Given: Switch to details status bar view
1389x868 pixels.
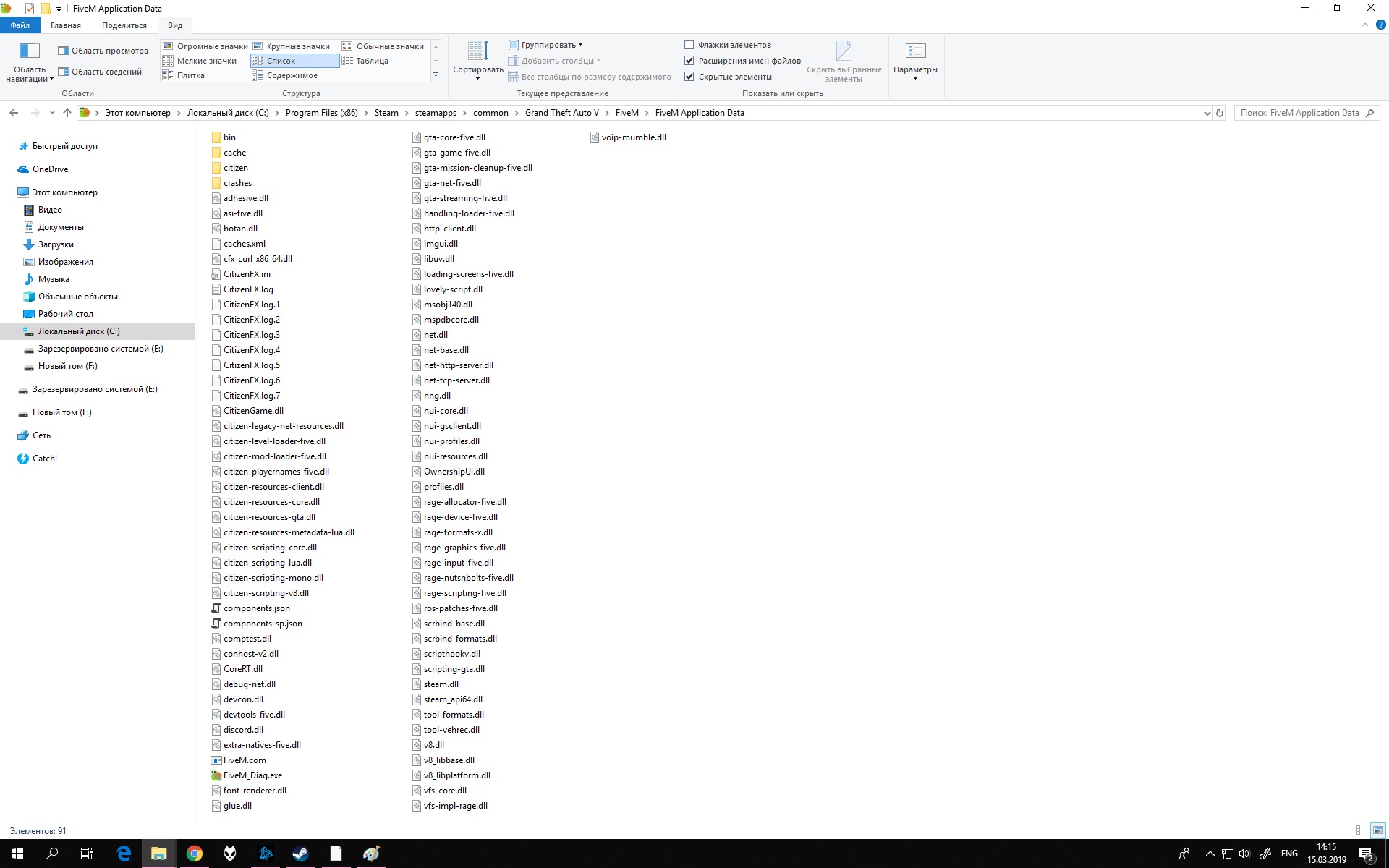Looking at the screenshot, I should (1362, 830).
